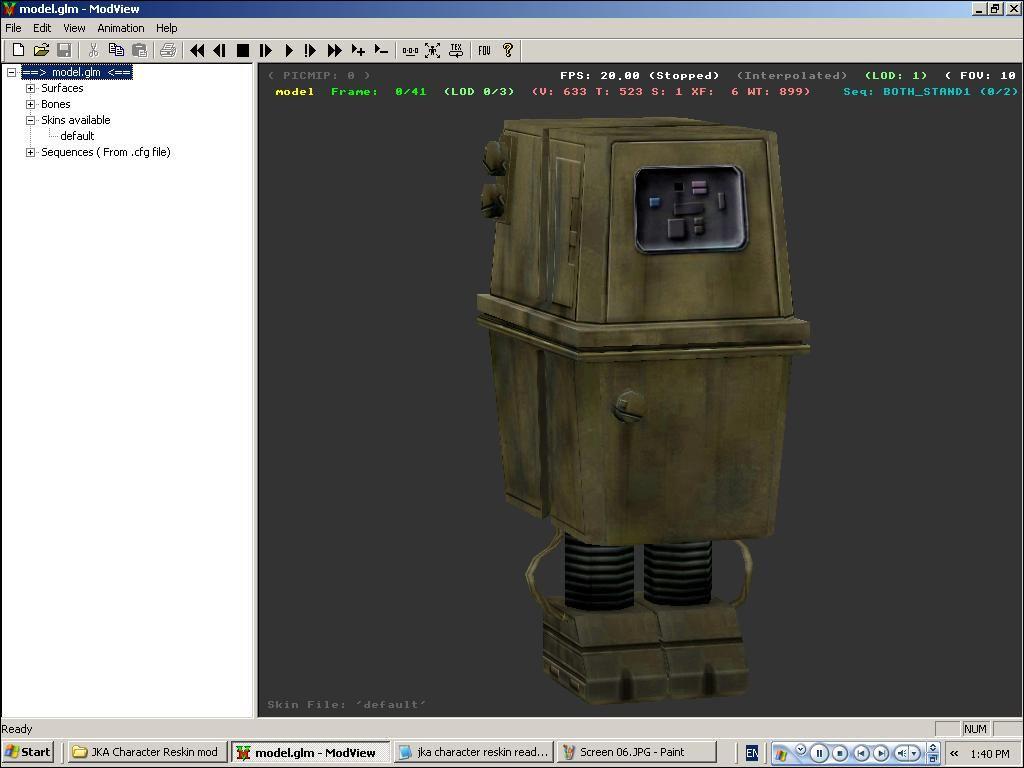Viewport: 1024px width, 768px height.
Task: Select the default skin in tree
Action: tap(77, 136)
